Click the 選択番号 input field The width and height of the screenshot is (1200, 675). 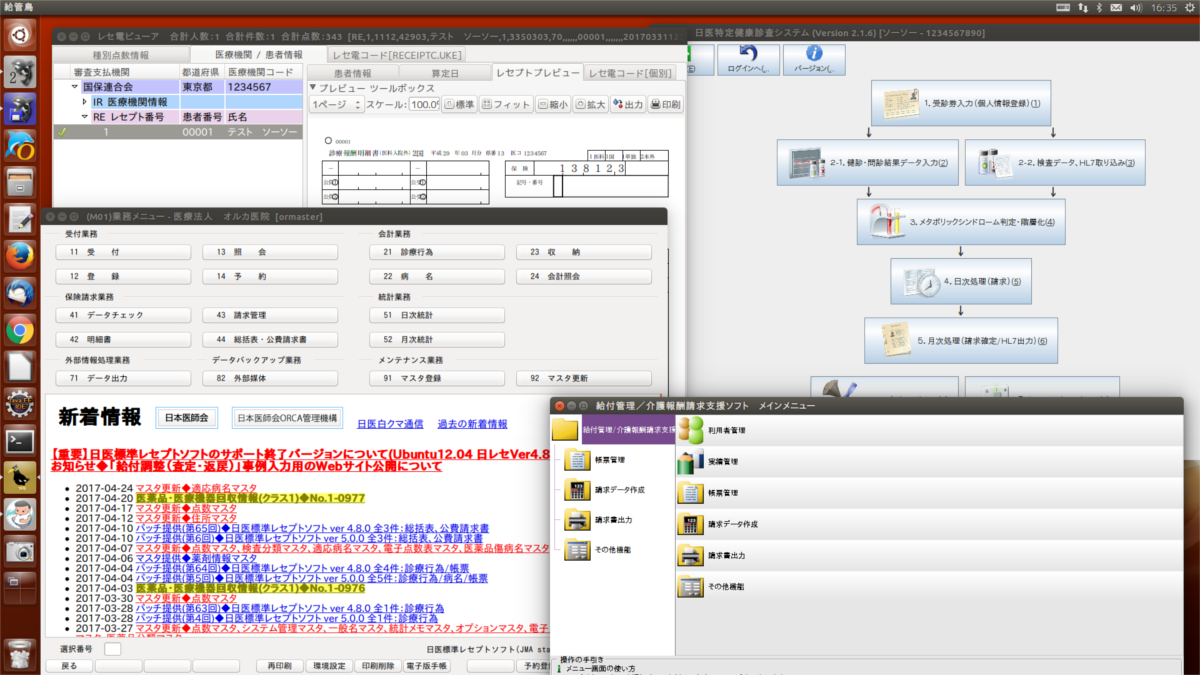coord(114,649)
